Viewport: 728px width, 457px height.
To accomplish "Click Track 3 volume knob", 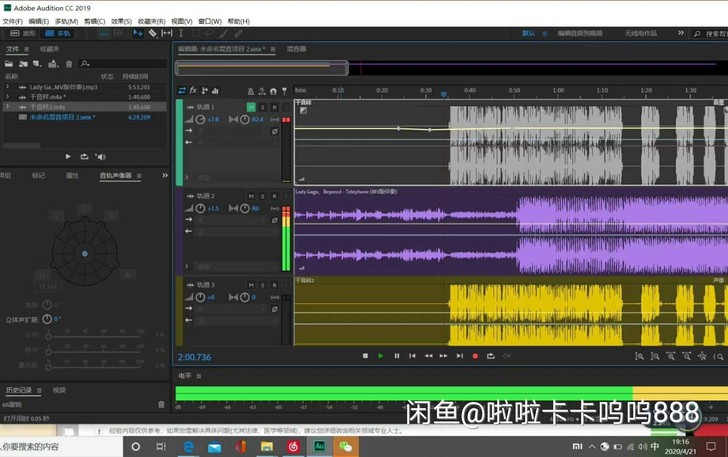I will [x=200, y=297].
